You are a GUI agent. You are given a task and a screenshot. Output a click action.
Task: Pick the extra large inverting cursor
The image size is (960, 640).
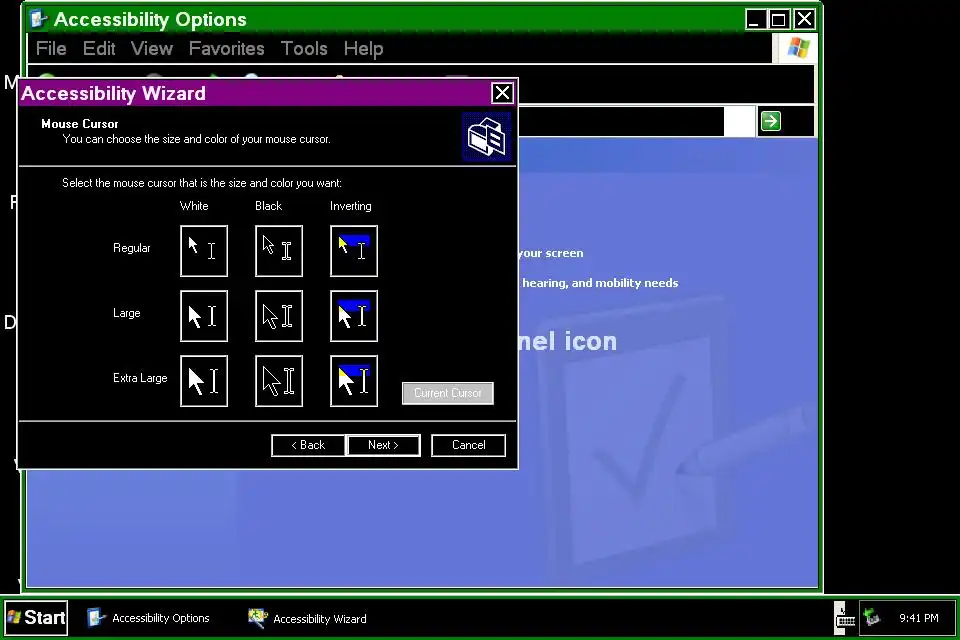pos(354,381)
